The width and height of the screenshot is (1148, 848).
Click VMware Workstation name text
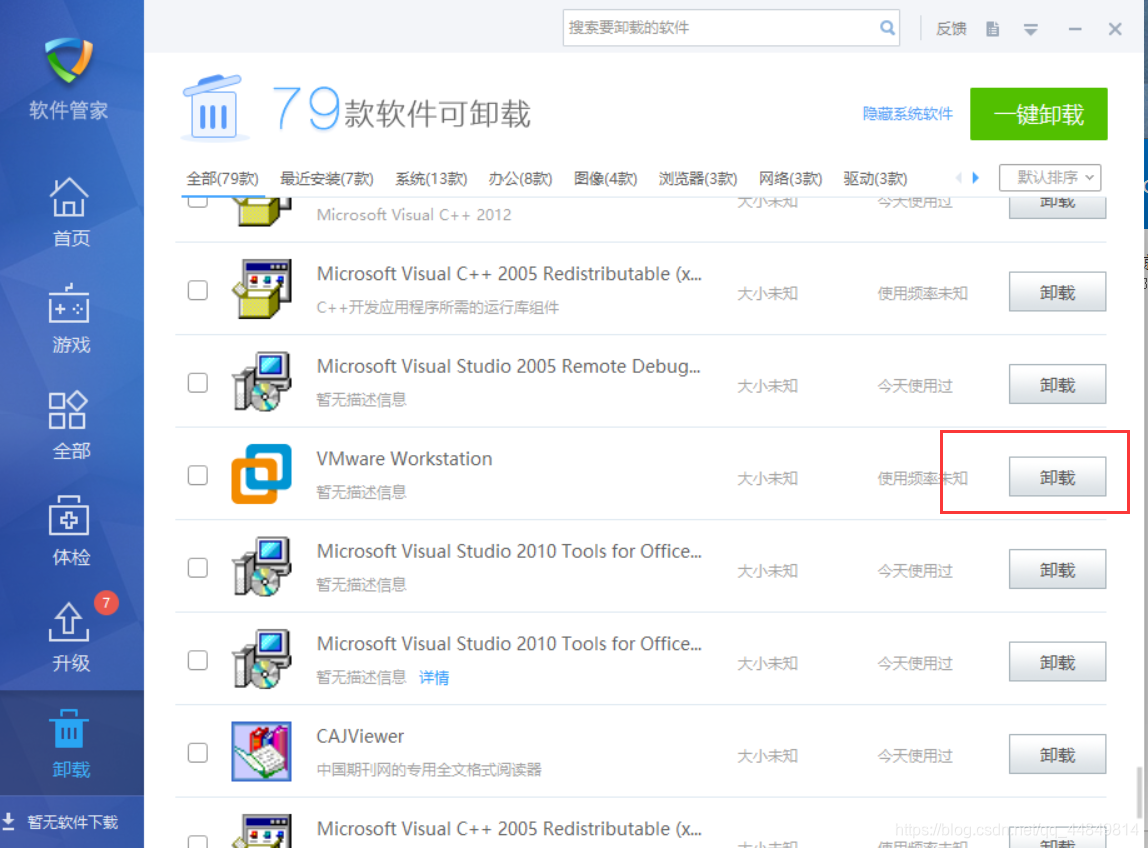pos(404,459)
